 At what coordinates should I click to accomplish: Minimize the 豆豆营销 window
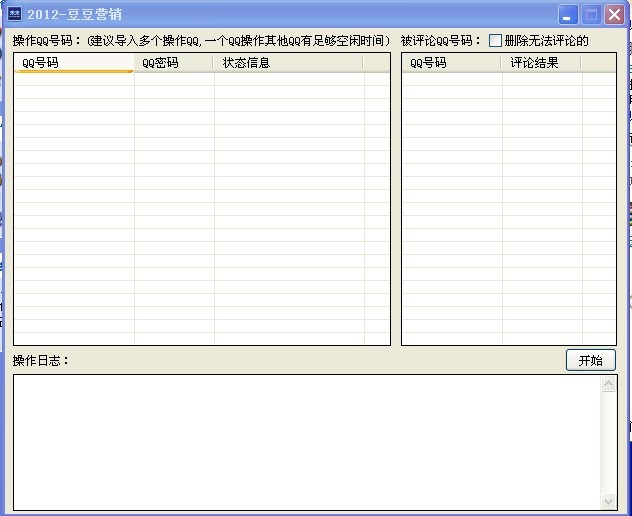(568, 15)
